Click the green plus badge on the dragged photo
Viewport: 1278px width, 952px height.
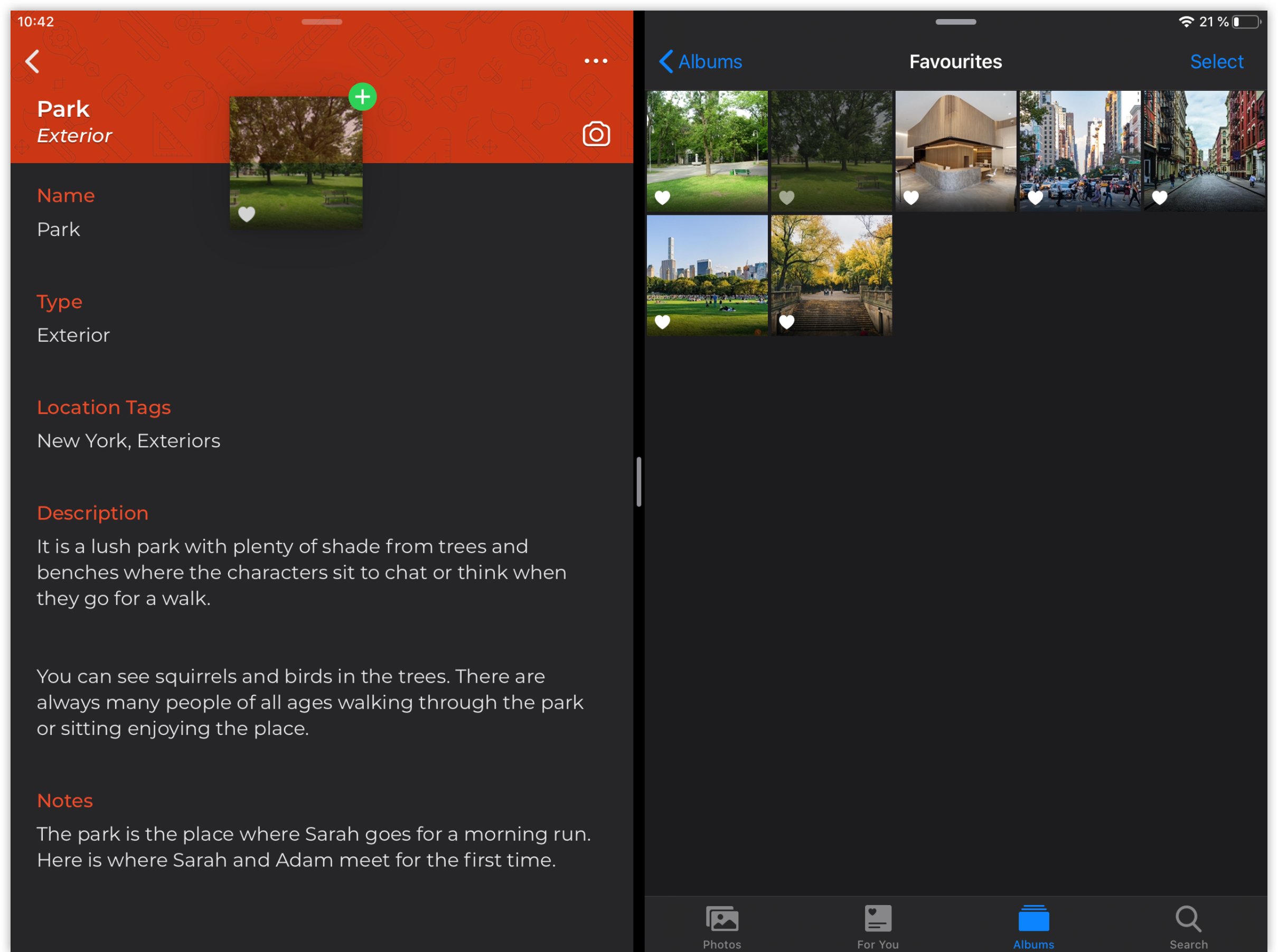tap(363, 97)
